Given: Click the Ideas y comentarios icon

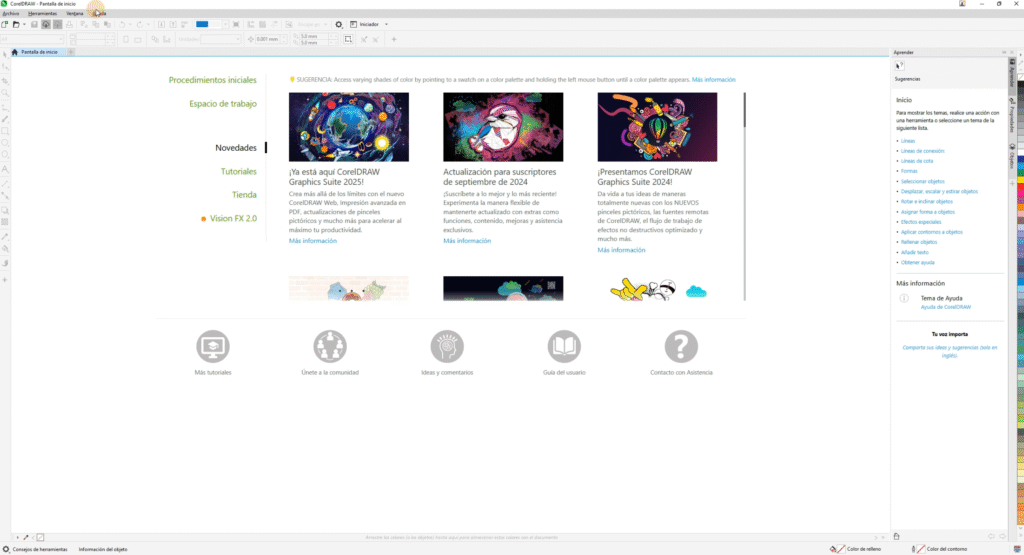Looking at the screenshot, I should (447, 346).
